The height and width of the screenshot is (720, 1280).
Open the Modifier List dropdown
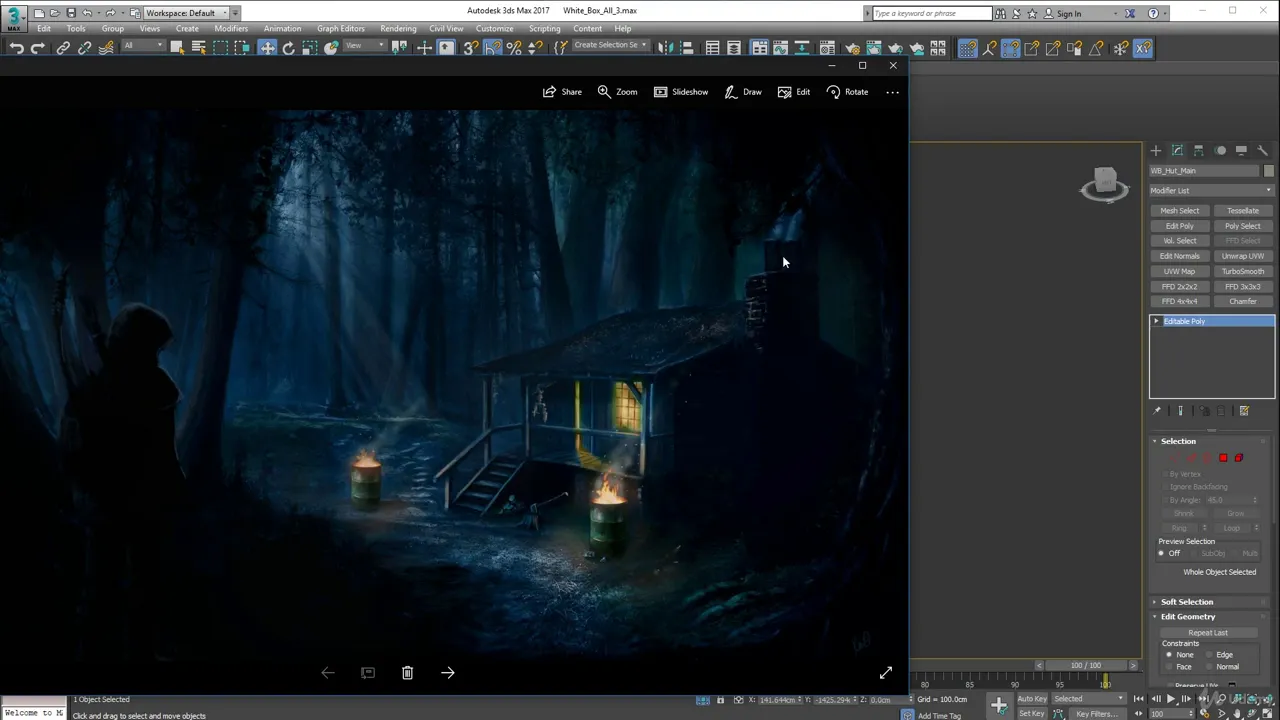tap(1211, 191)
